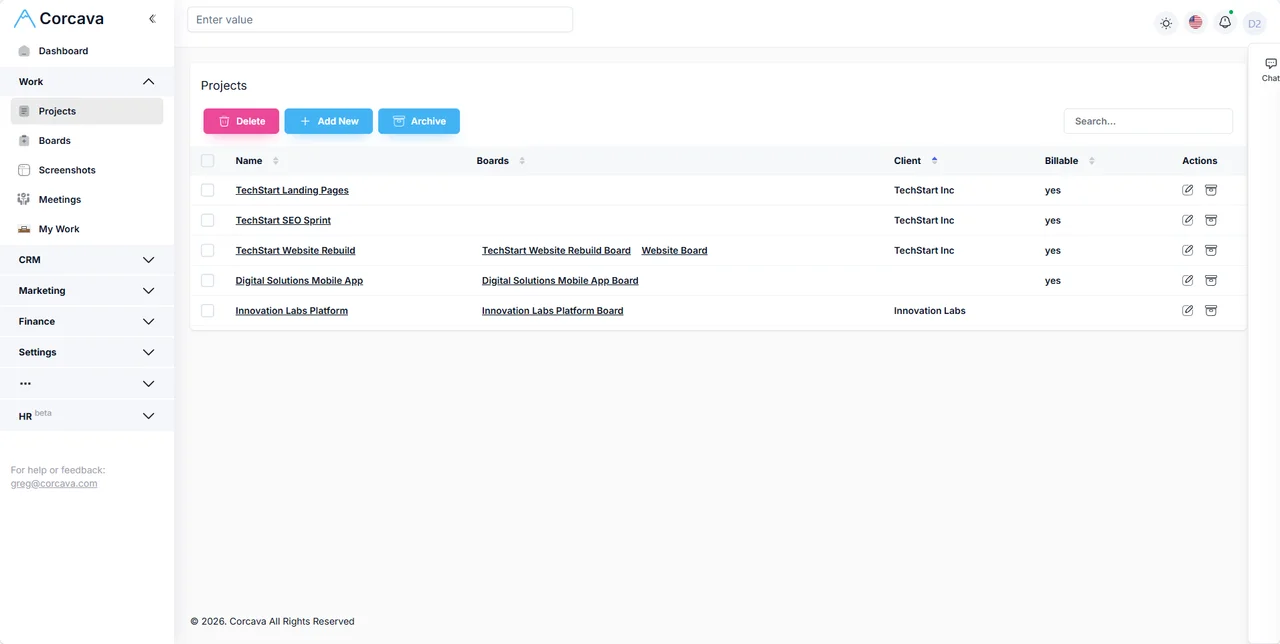This screenshot has width=1280, height=644.
Task: Open the Digital Solutions Mobile App project link
Action: click(x=299, y=280)
